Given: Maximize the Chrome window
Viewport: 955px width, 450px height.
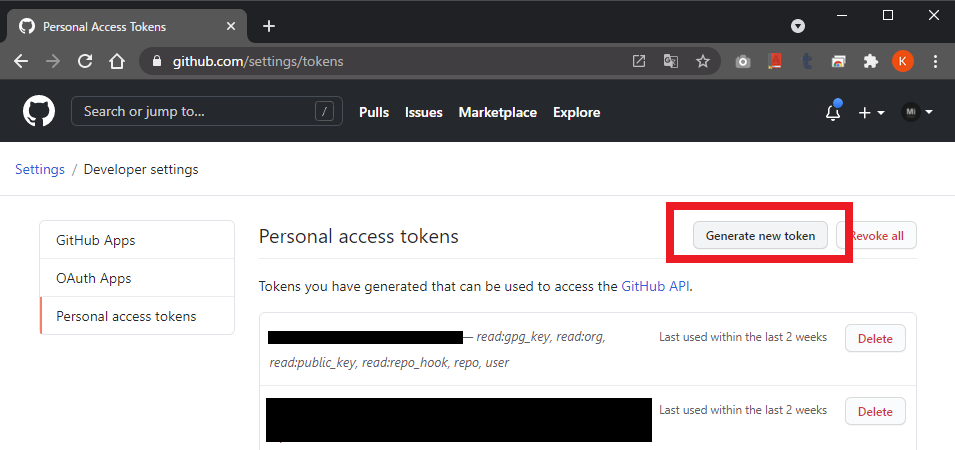Looking at the screenshot, I should click(888, 16).
